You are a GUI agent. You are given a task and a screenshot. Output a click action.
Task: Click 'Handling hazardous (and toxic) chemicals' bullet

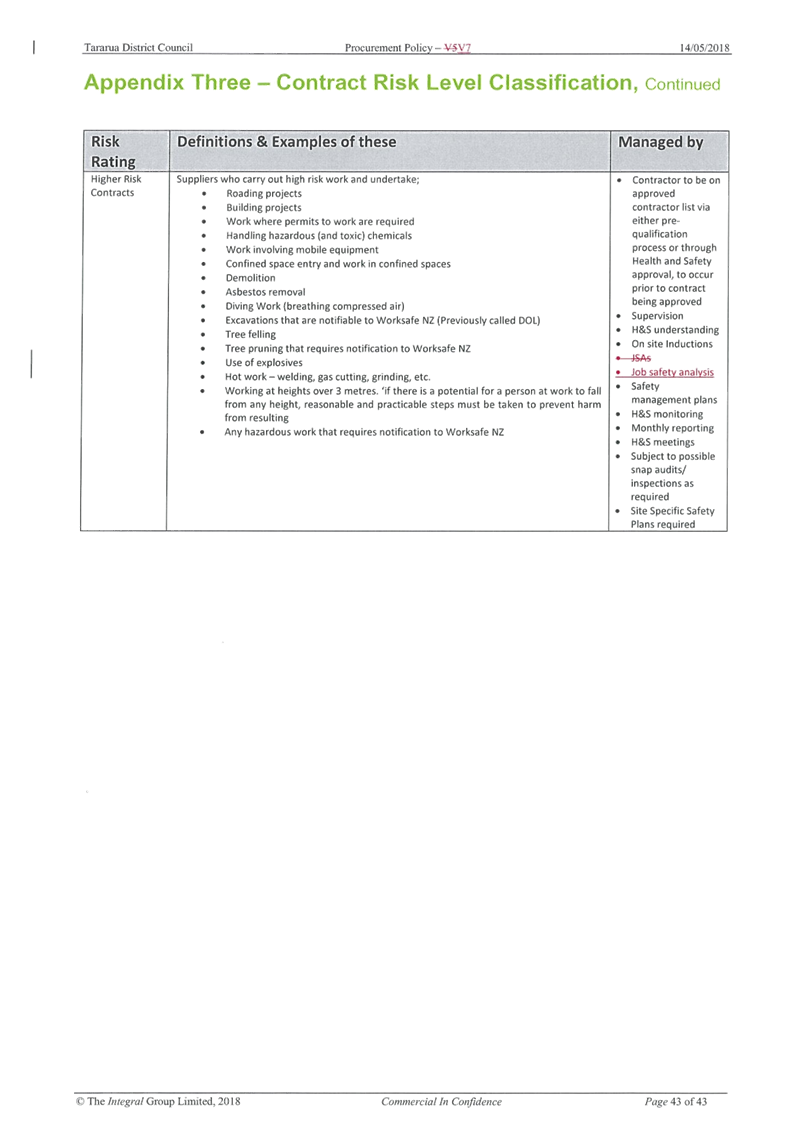click(319, 235)
